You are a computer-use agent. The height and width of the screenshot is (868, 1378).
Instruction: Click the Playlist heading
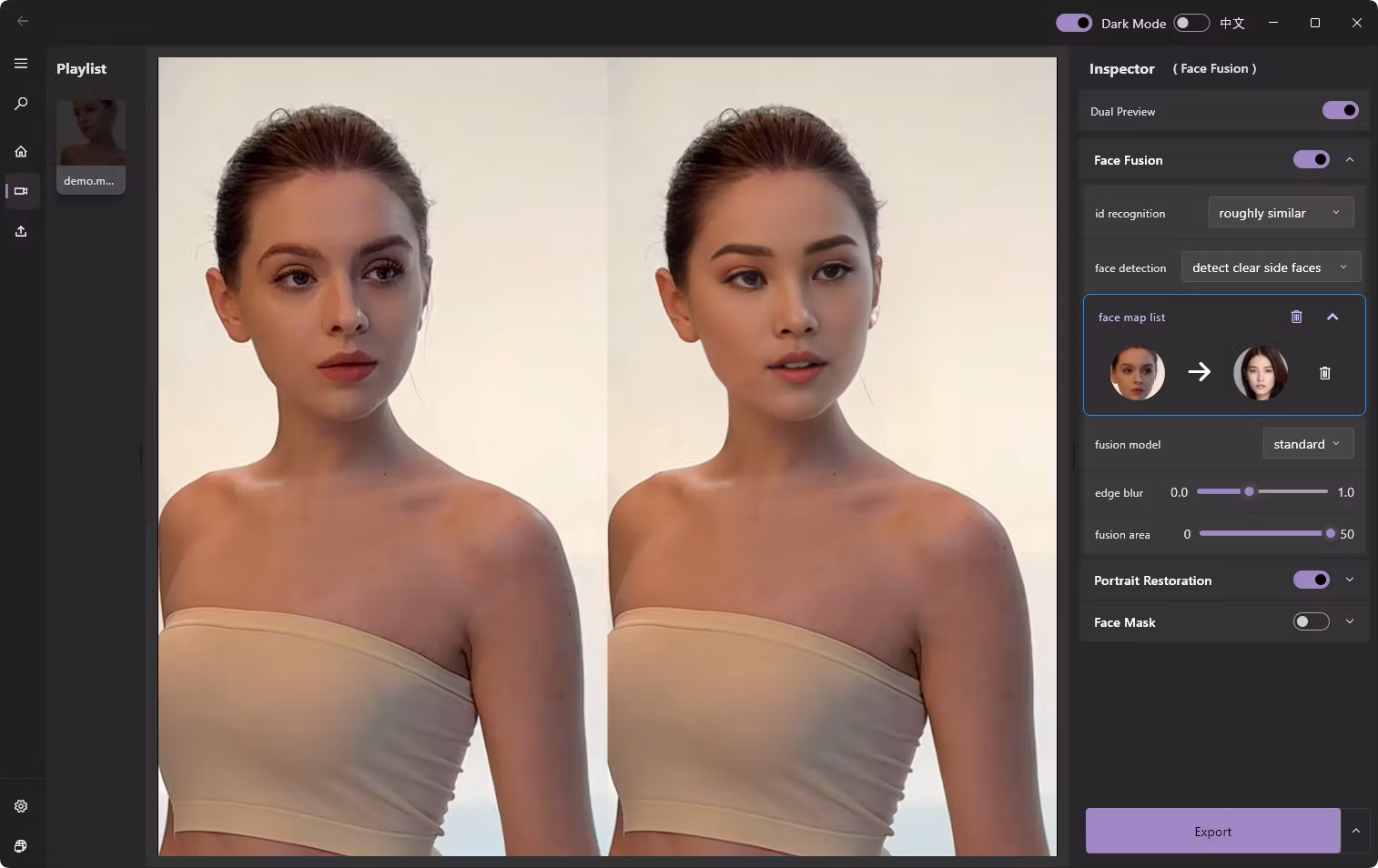coord(81,68)
